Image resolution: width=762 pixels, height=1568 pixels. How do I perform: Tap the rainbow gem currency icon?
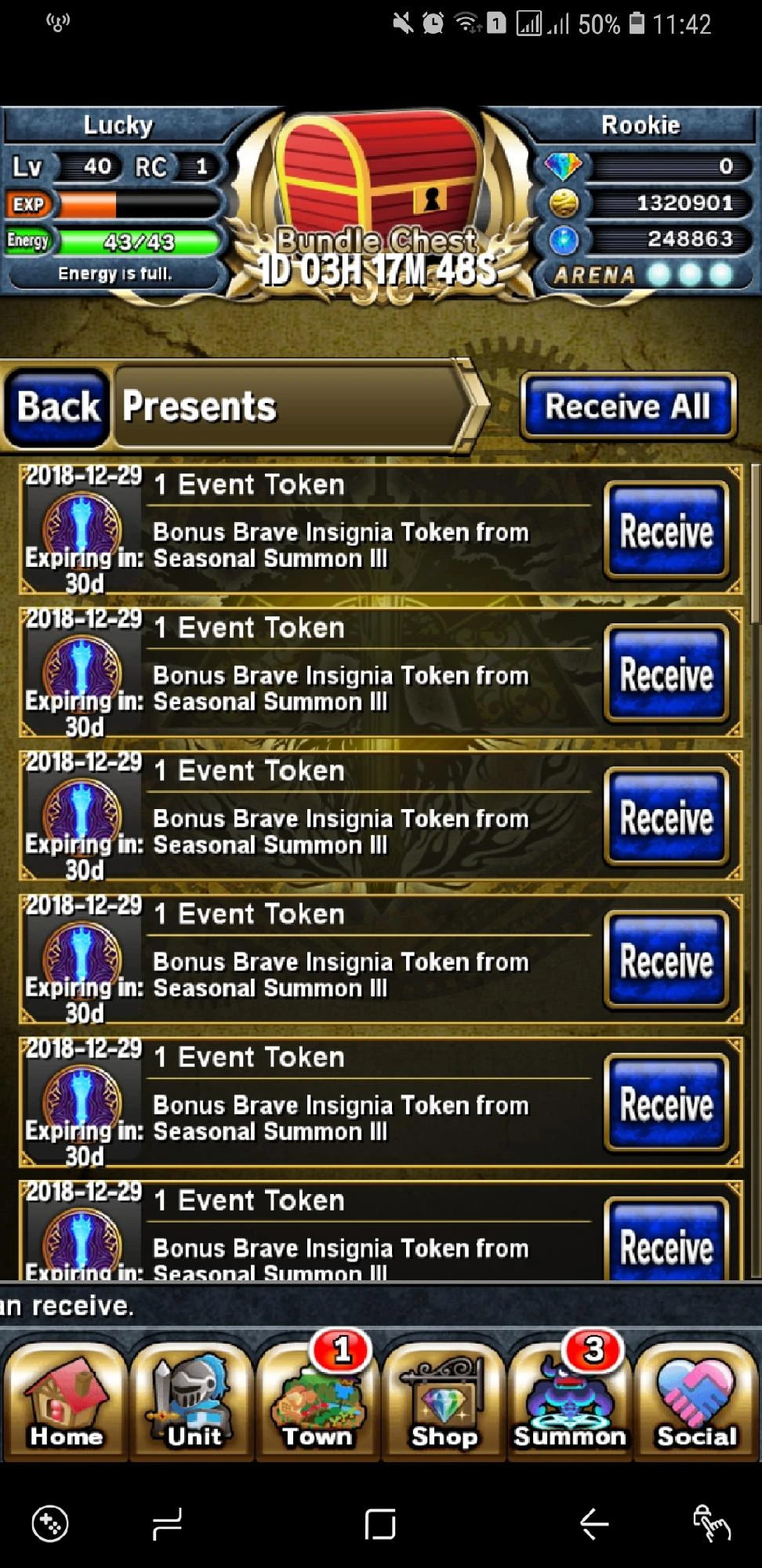pyautogui.click(x=564, y=165)
